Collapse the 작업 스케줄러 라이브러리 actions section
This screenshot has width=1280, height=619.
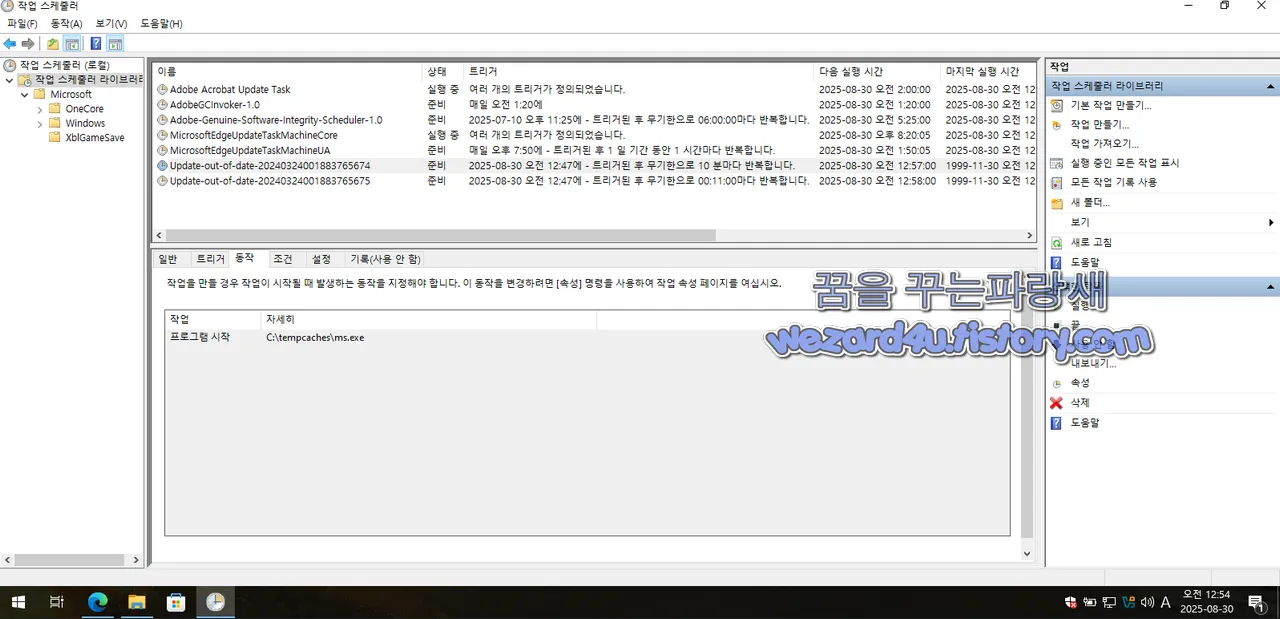(x=1271, y=86)
